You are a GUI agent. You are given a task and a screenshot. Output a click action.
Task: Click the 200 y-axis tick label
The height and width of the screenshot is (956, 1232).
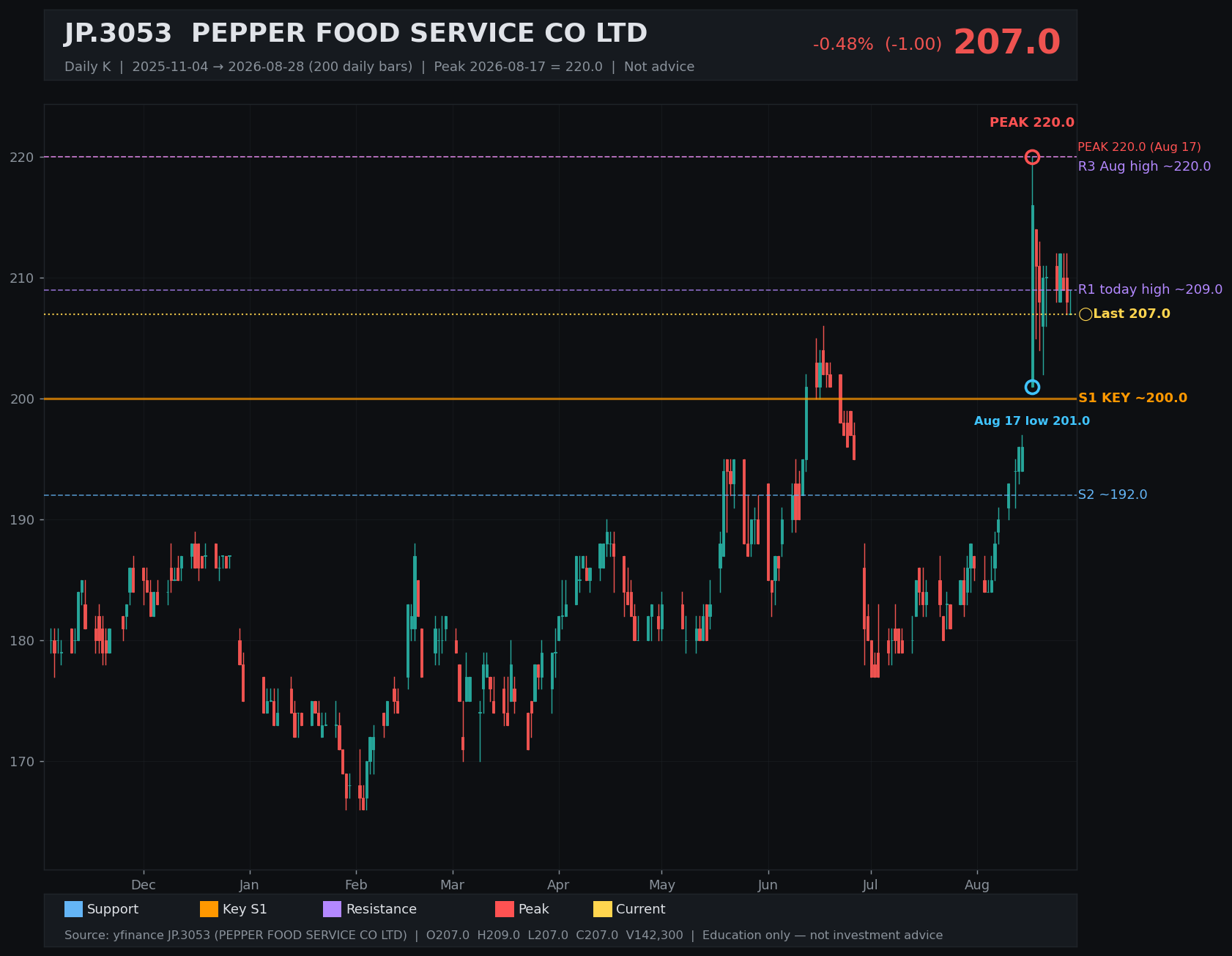pyautogui.click(x=22, y=399)
